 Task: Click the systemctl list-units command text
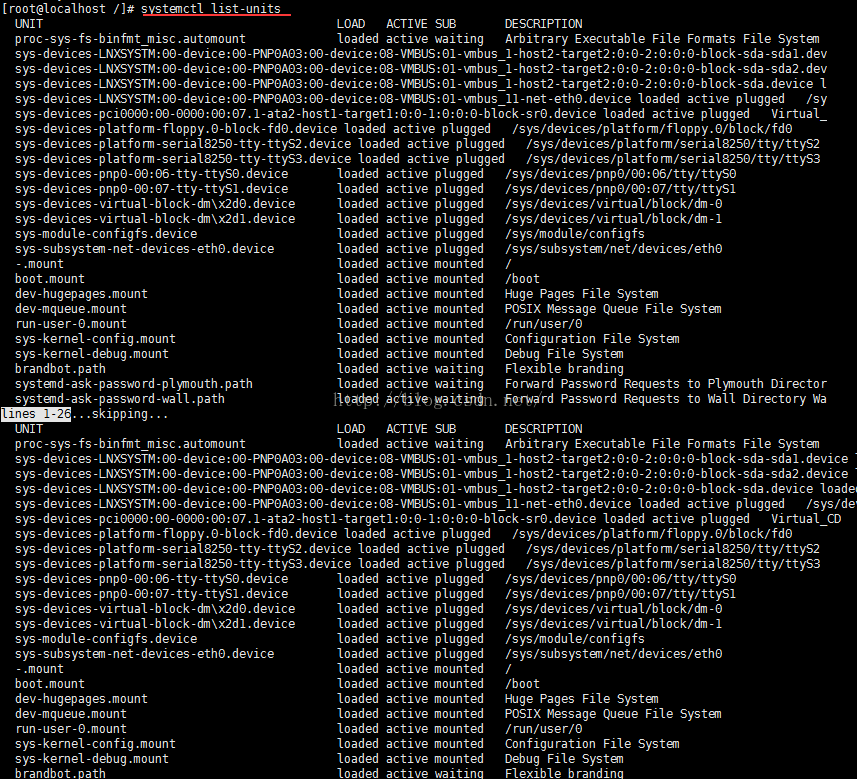[x=211, y=9]
